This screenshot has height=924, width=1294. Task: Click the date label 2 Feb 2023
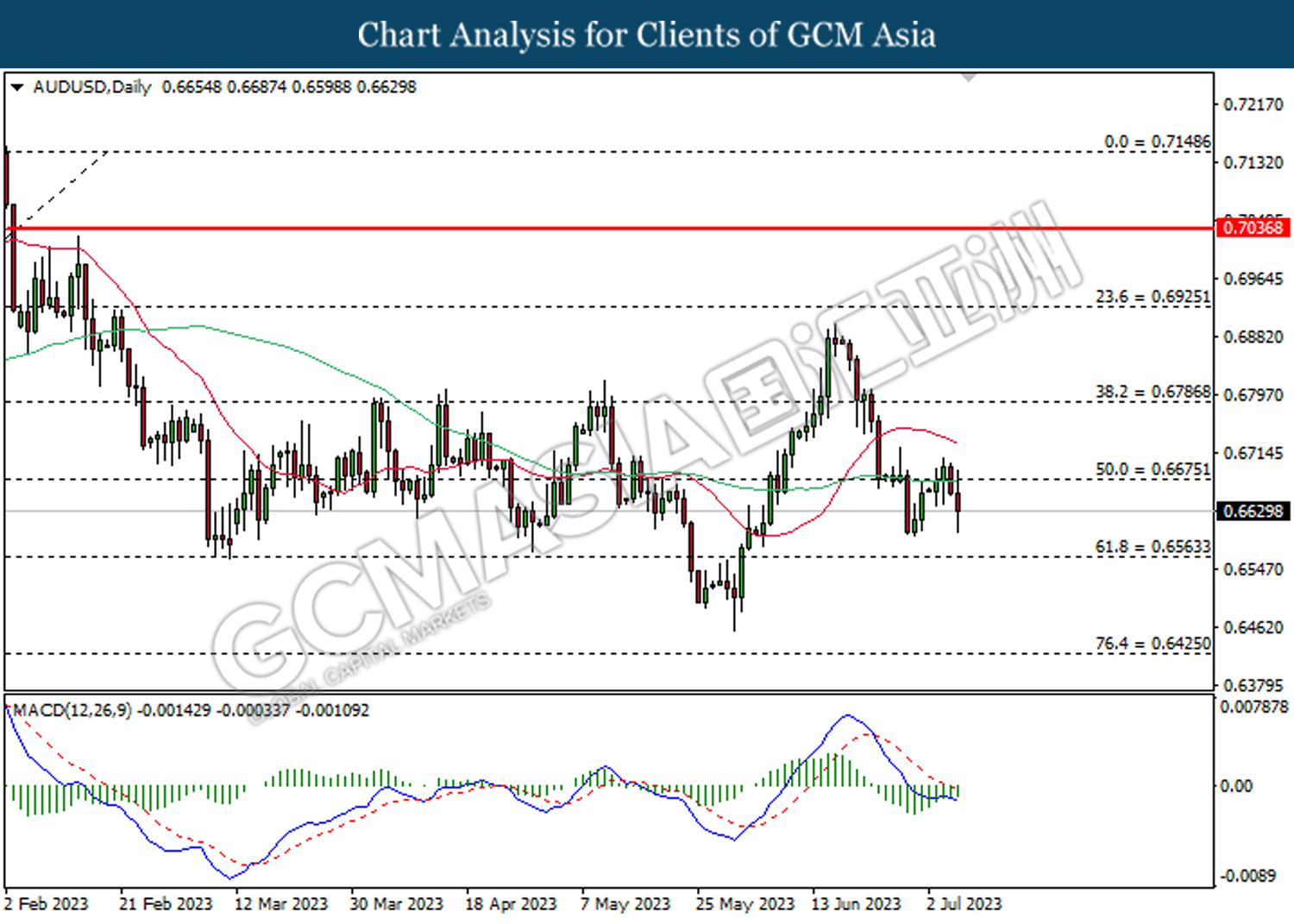click(46, 903)
